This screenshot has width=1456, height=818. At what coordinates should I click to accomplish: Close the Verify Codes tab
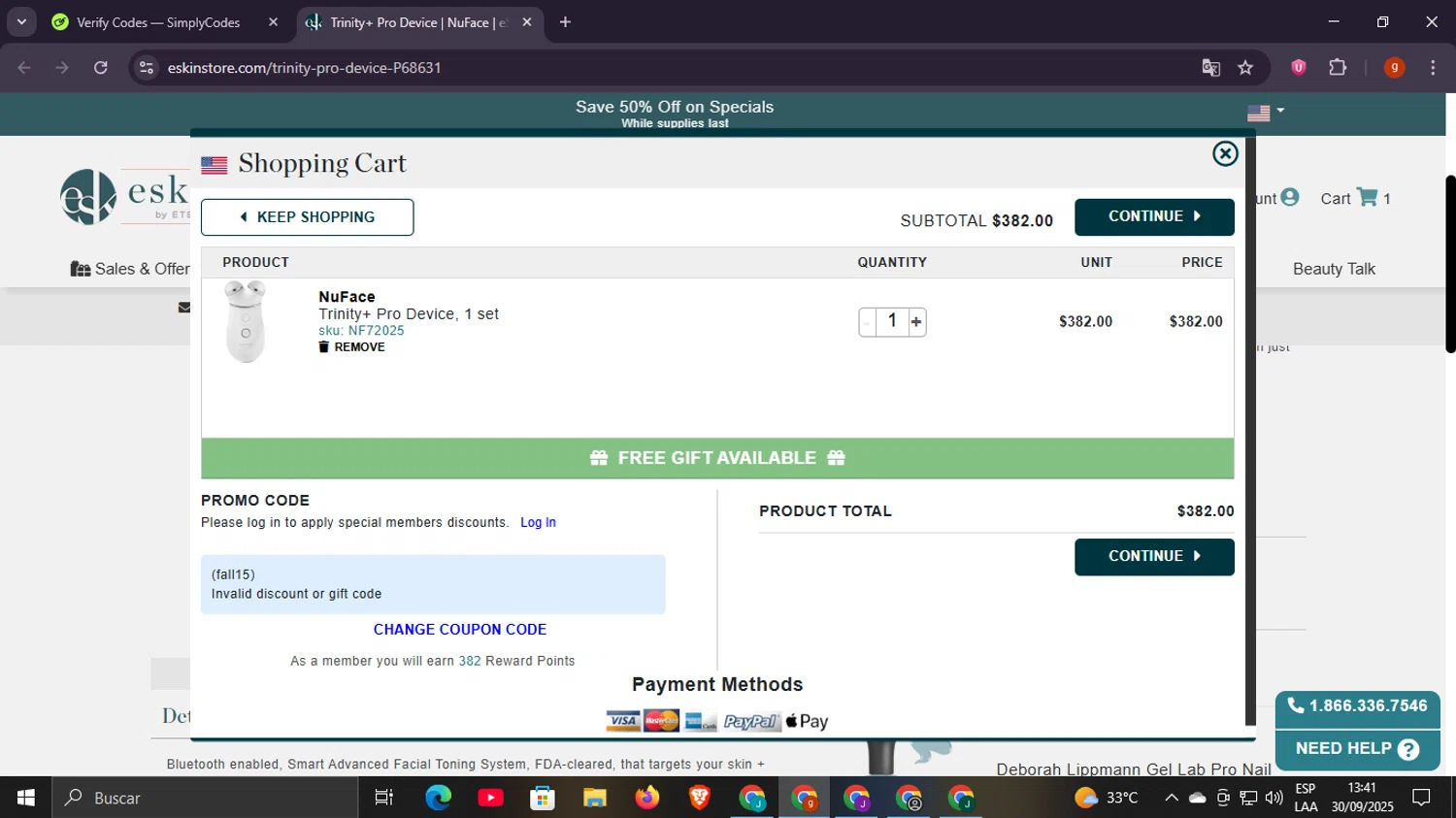pyautogui.click(x=273, y=22)
